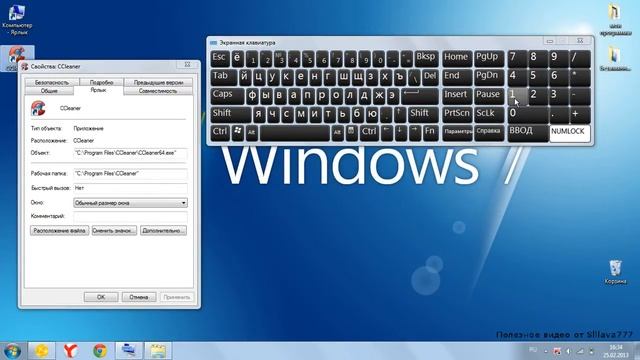The height and width of the screenshot is (360, 640).
Task: Select the Компьютер desktop shortcut
Action: [17, 20]
